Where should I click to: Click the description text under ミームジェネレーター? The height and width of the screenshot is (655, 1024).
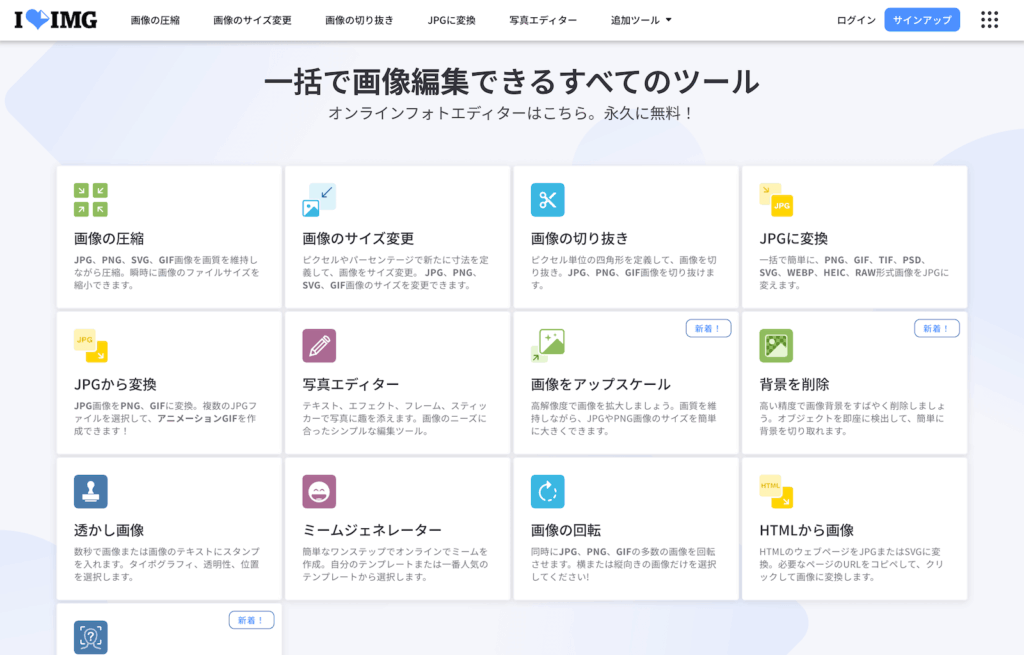[395, 564]
